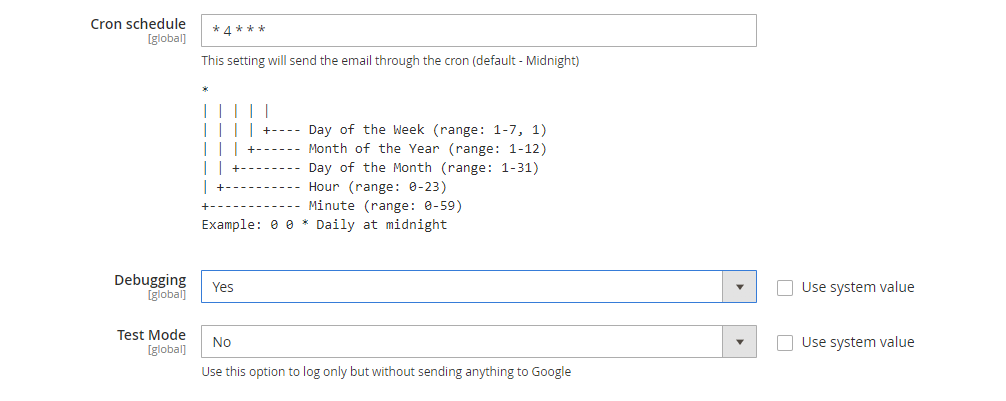
Task: Click the [global] scope tag under Test Mode
Action: [x=166, y=350]
